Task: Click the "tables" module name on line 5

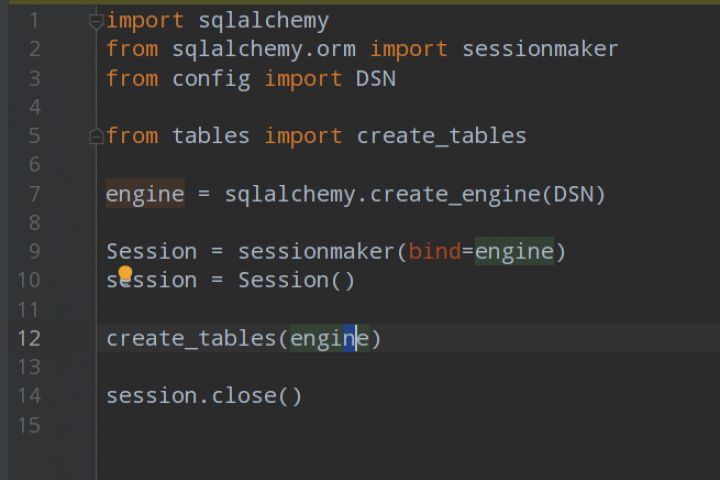Action: point(211,136)
